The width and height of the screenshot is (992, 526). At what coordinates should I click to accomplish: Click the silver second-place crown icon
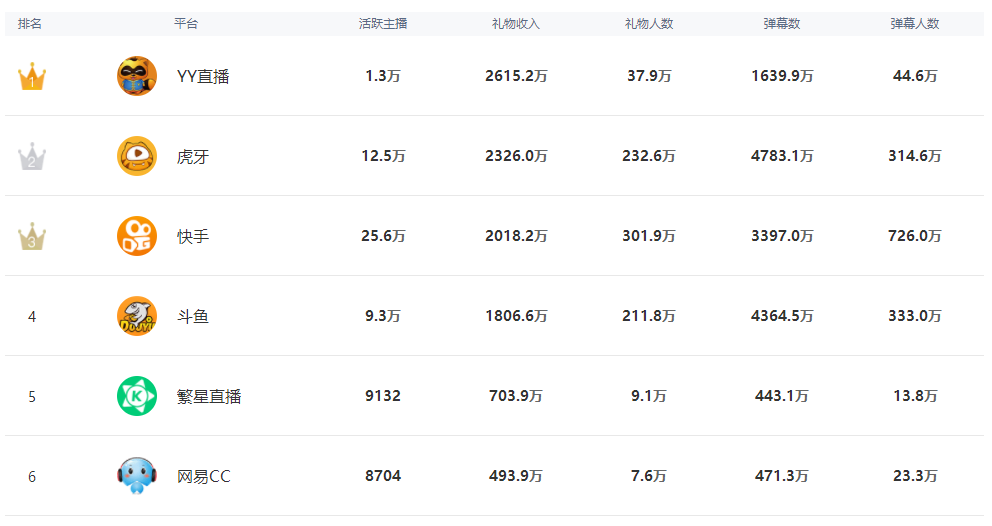32,157
